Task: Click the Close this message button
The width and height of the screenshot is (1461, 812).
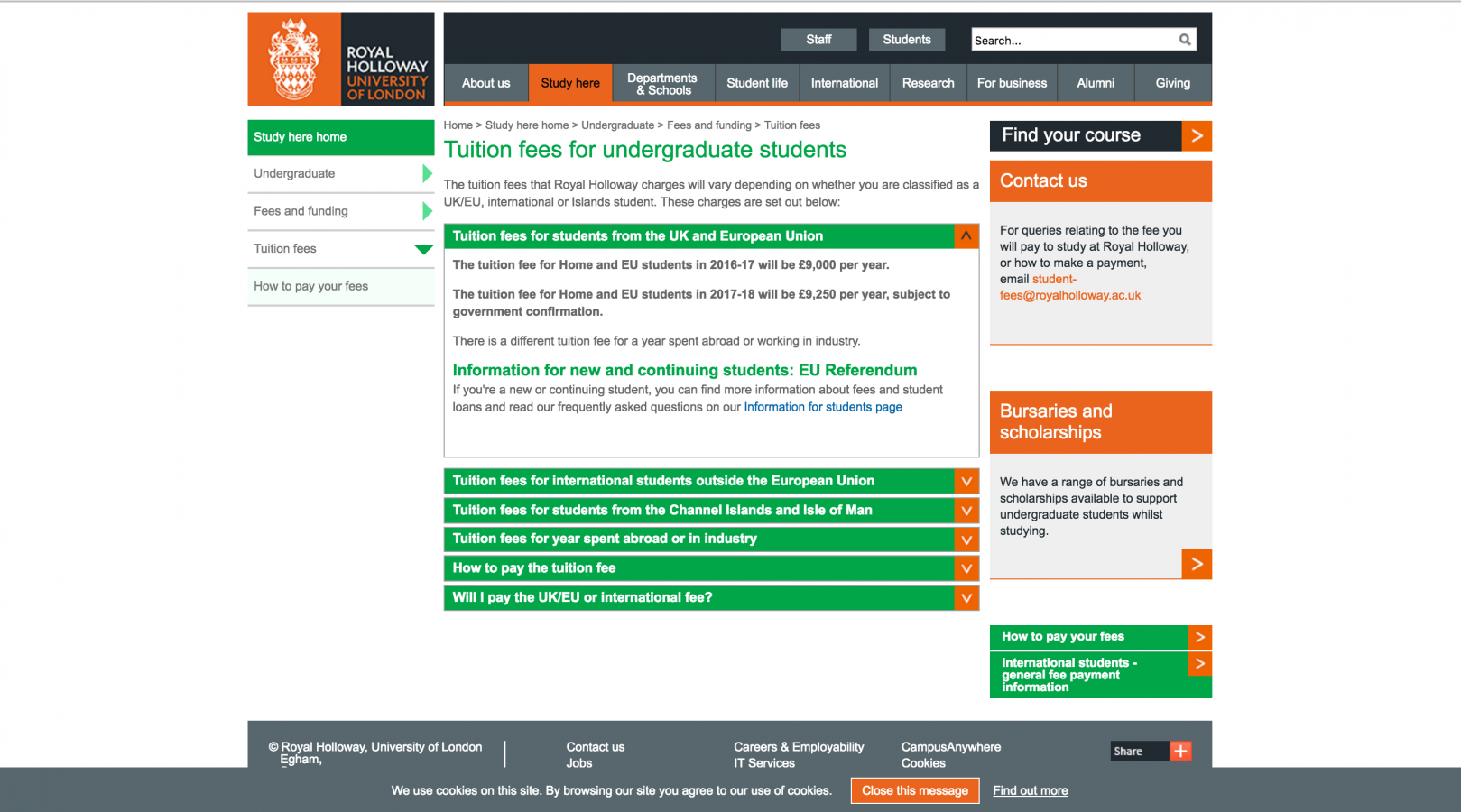Action: pos(915,790)
